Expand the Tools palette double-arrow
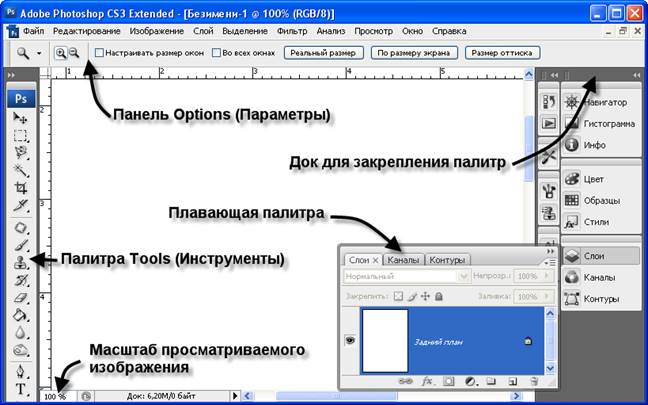Screen dimensions: 648x405 click(x=11, y=75)
